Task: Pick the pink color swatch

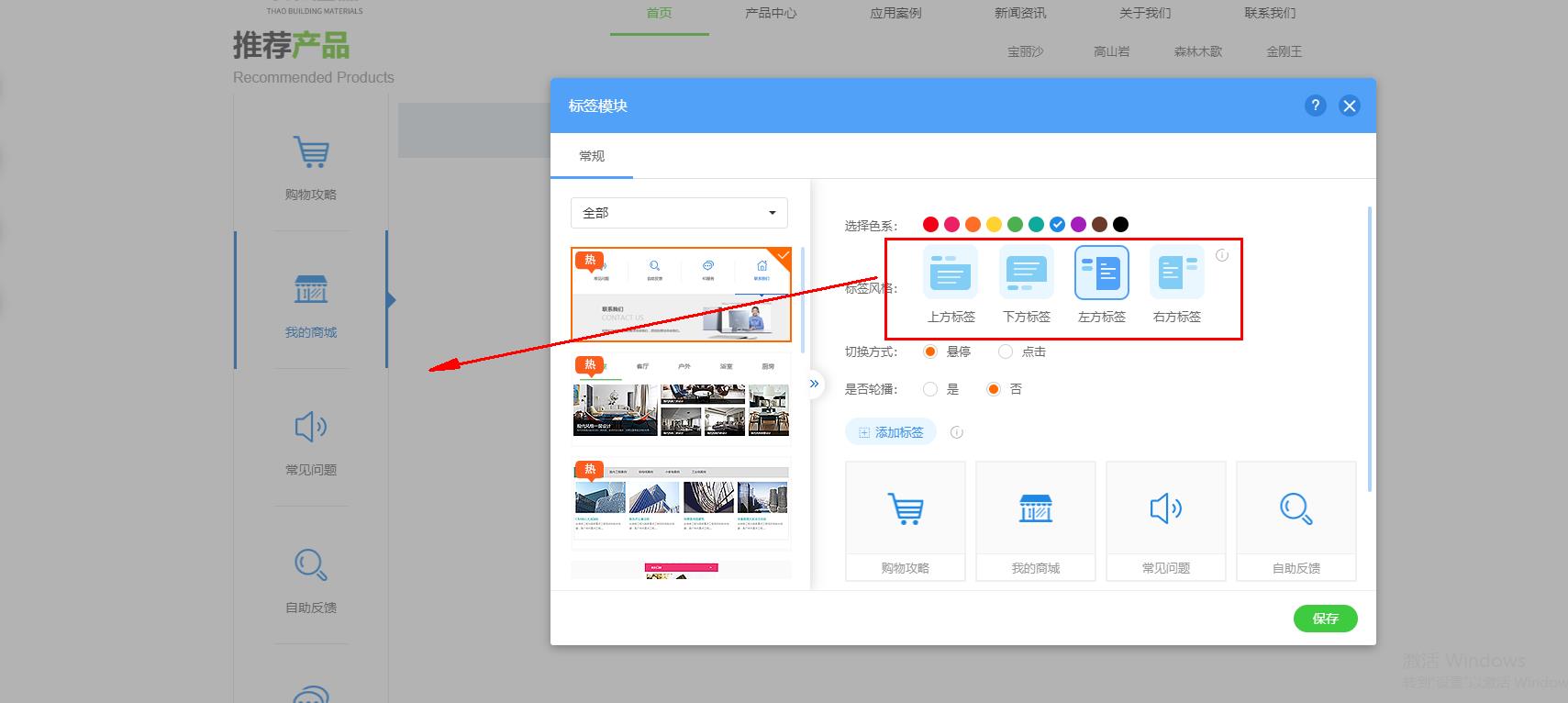Action: click(x=951, y=224)
